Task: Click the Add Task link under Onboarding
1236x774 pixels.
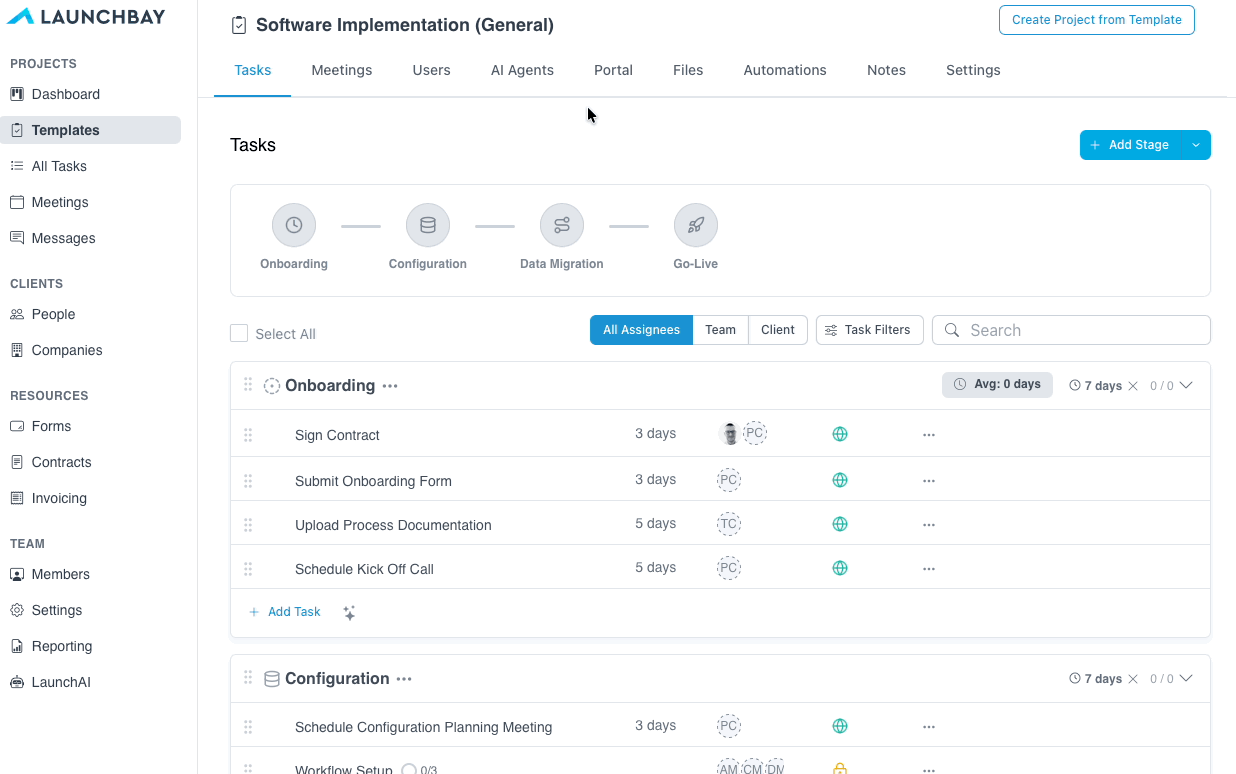Action: pyautogui.click(x=285, y=612)
